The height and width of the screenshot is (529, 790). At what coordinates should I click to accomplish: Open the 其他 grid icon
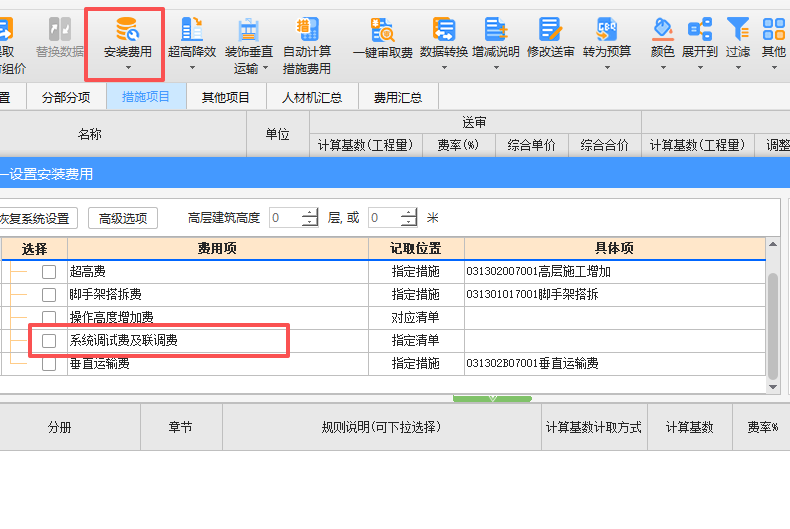(x=774, y=29)
